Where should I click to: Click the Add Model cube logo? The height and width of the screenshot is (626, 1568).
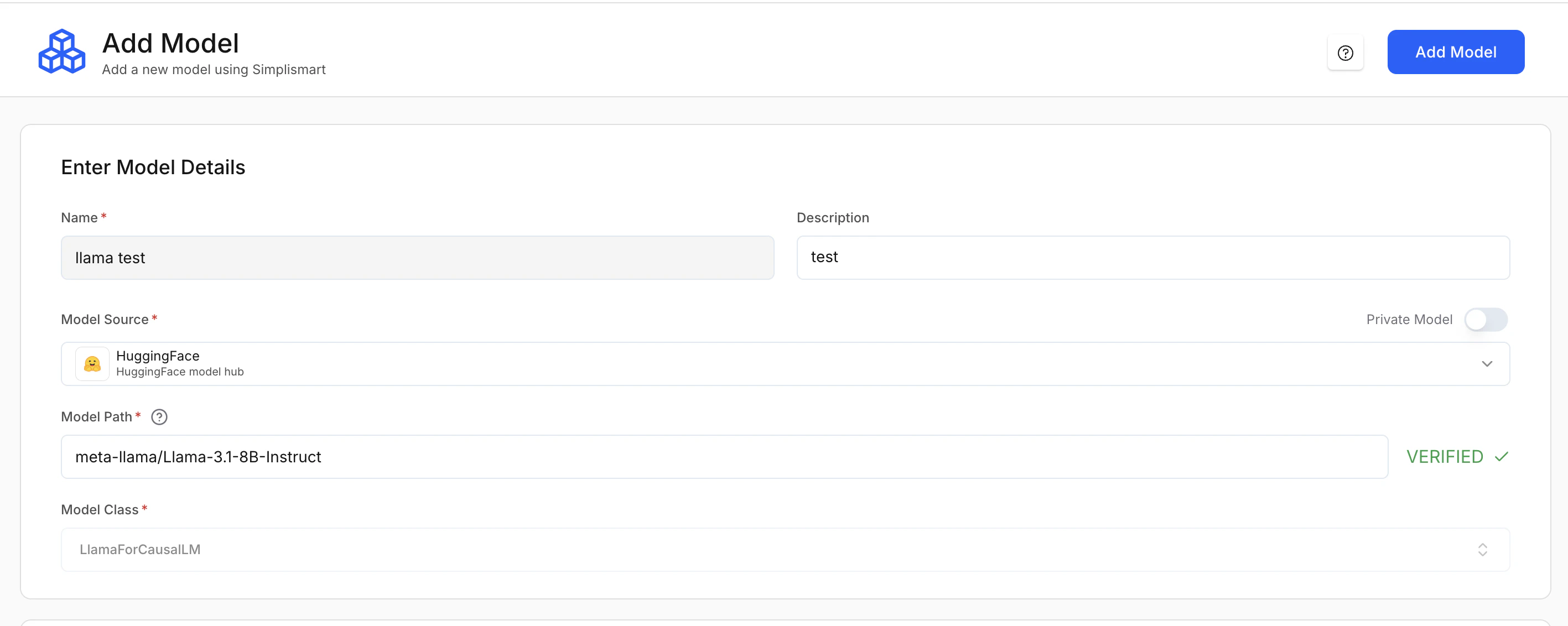pyautogui.click(x=61, y=51)
